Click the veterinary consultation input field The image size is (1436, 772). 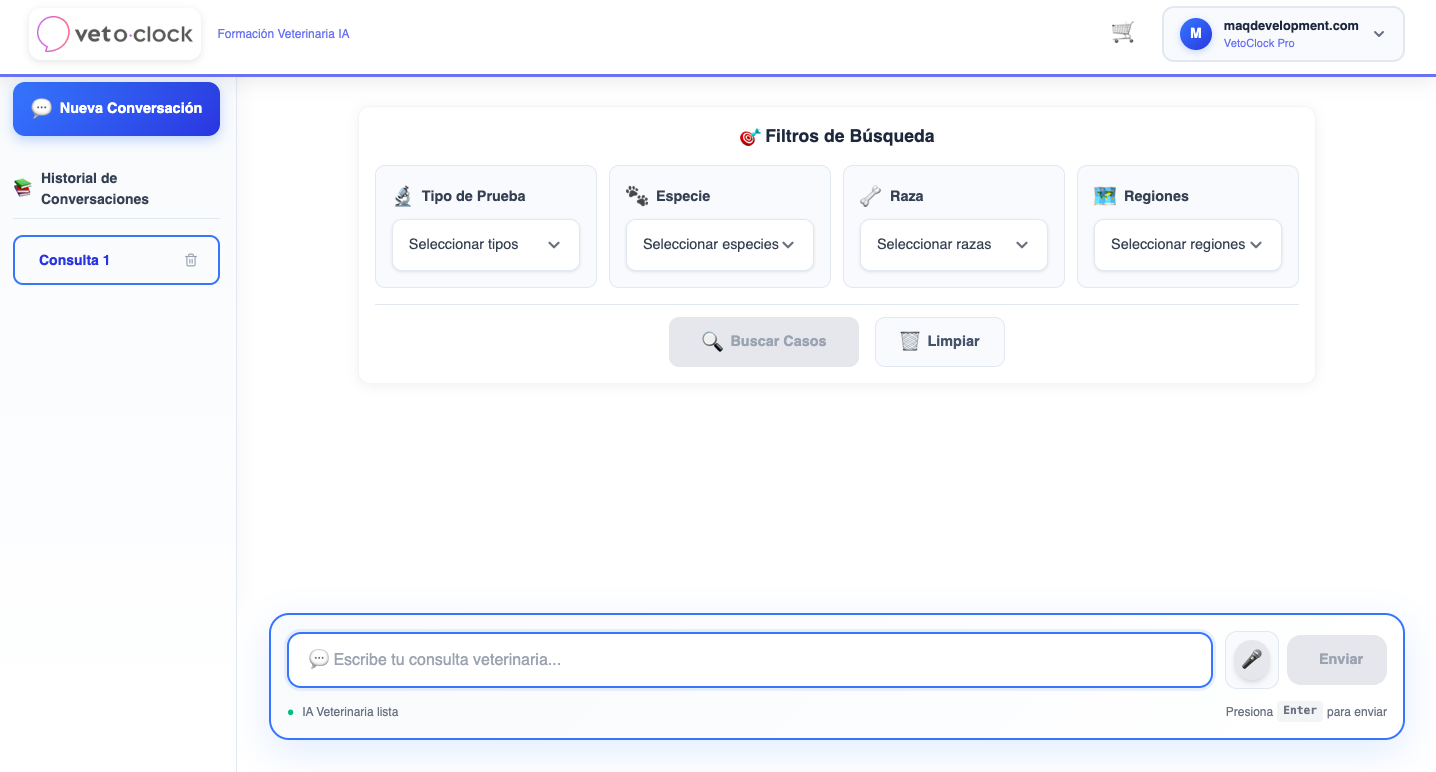coord(748,659)
